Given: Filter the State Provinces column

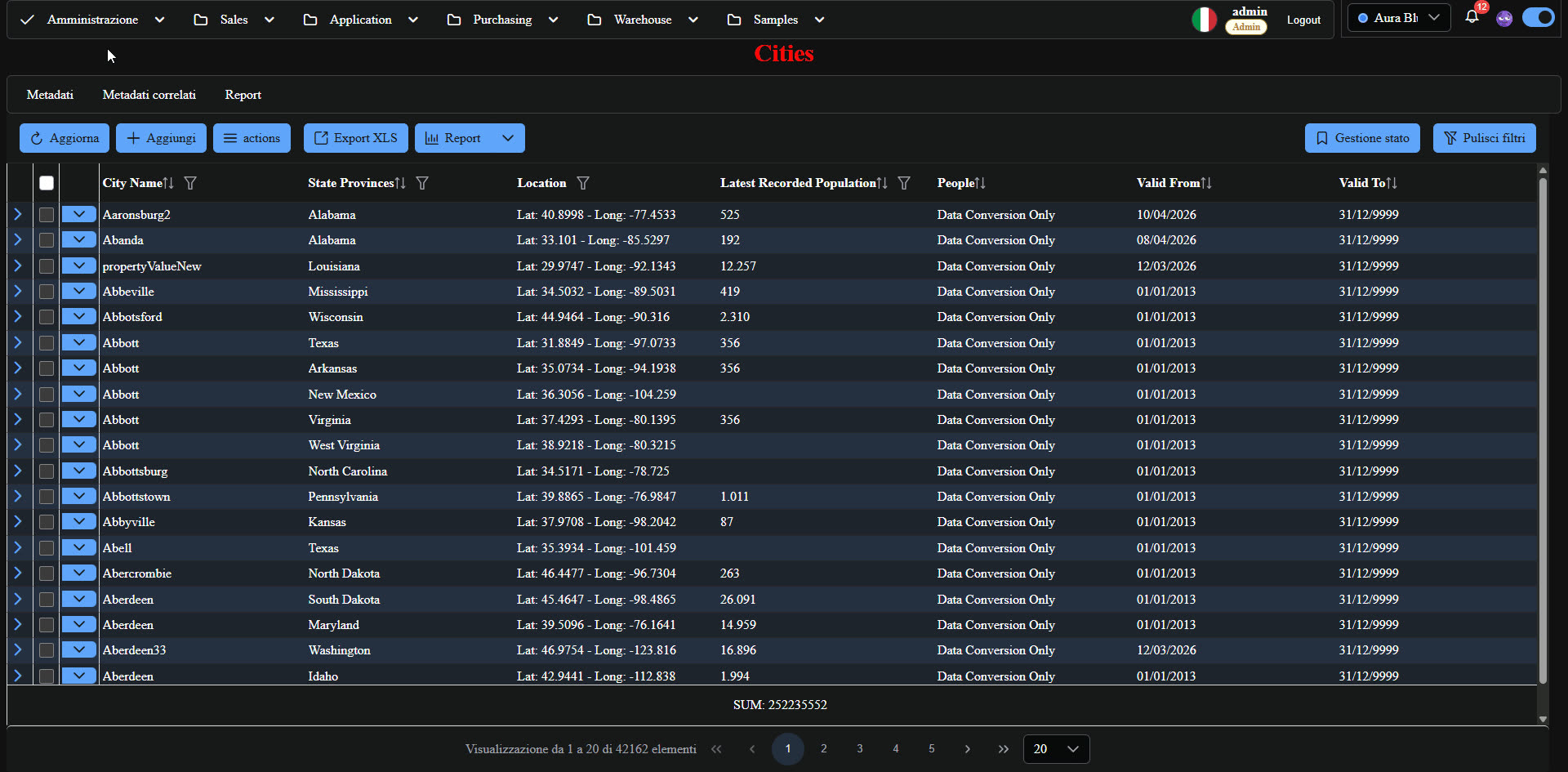Looking at the screenshot, I should (x=422, y=183).
